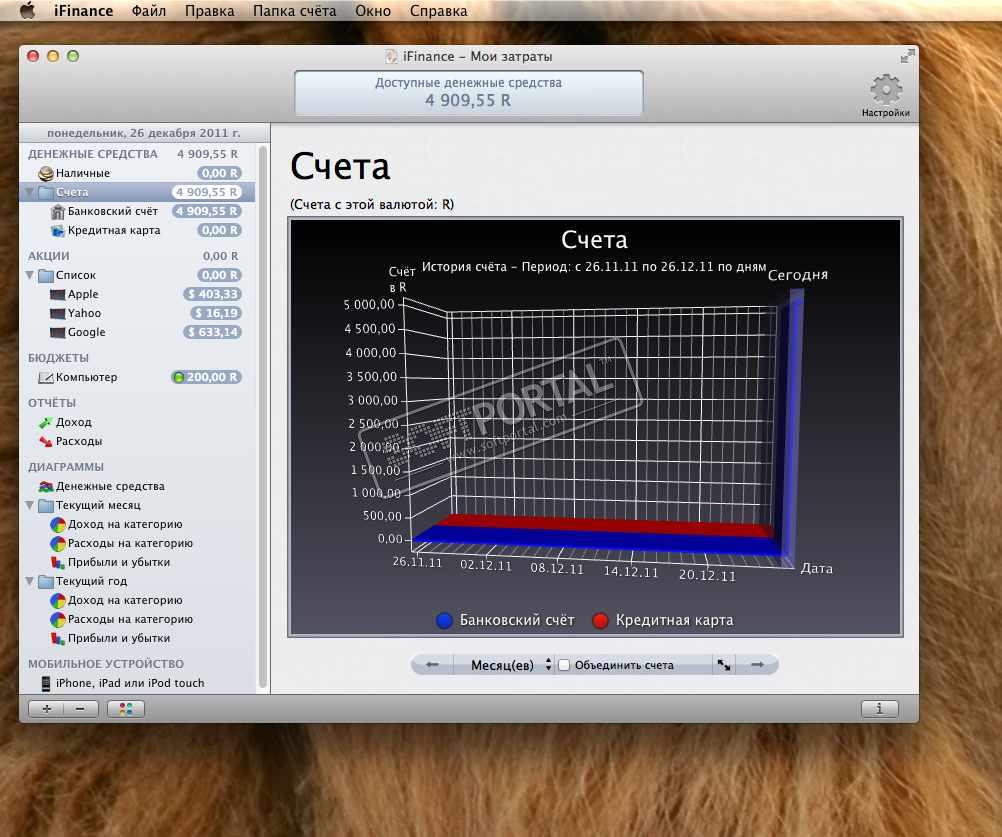
Task: Click the blue Банковский счёт legend swatch
Action: (445, 621)
